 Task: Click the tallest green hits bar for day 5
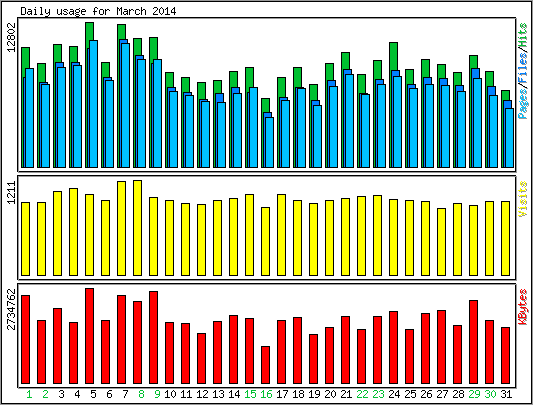[89, 31]
